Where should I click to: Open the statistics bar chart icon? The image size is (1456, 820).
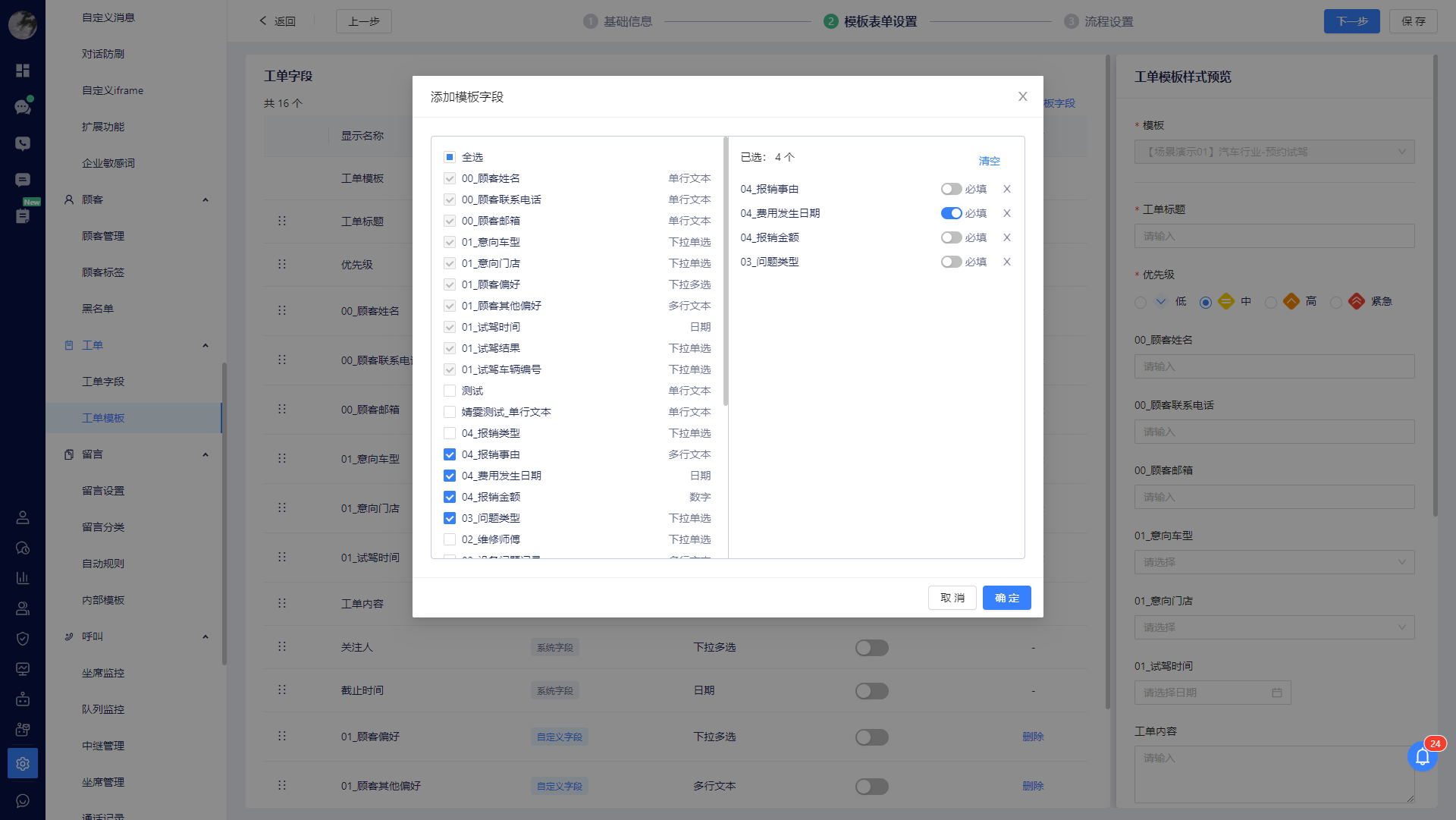click(23, 578)
